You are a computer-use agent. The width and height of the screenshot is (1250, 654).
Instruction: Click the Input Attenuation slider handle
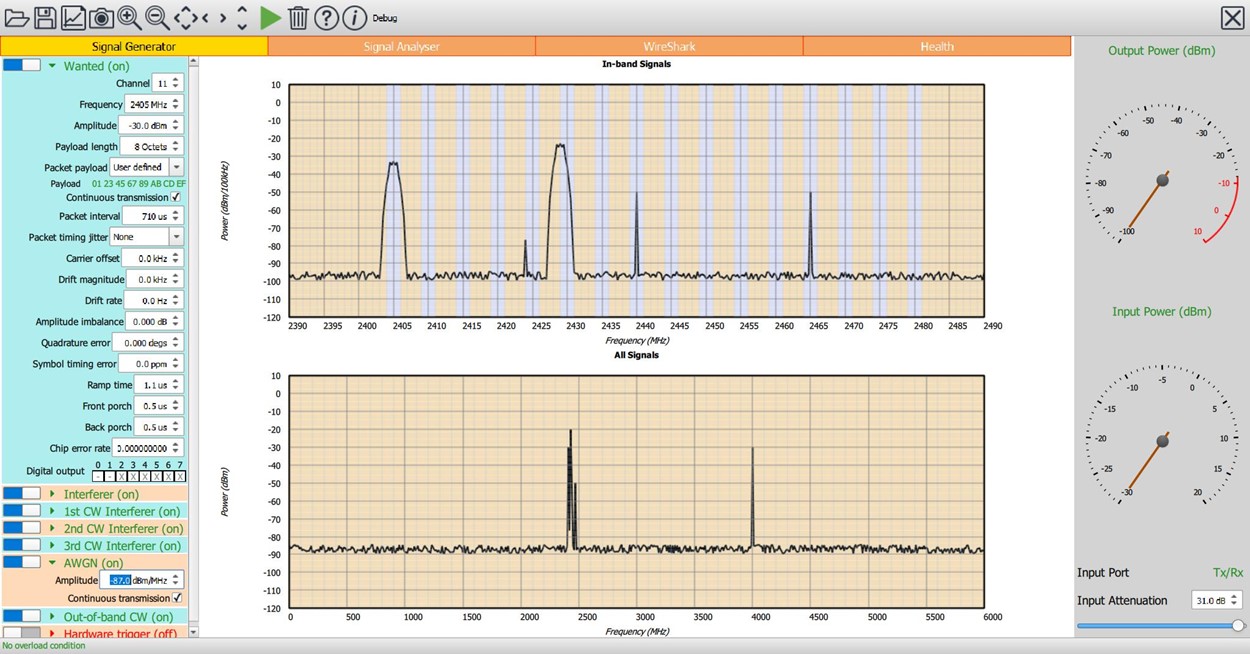point(1238,625)
